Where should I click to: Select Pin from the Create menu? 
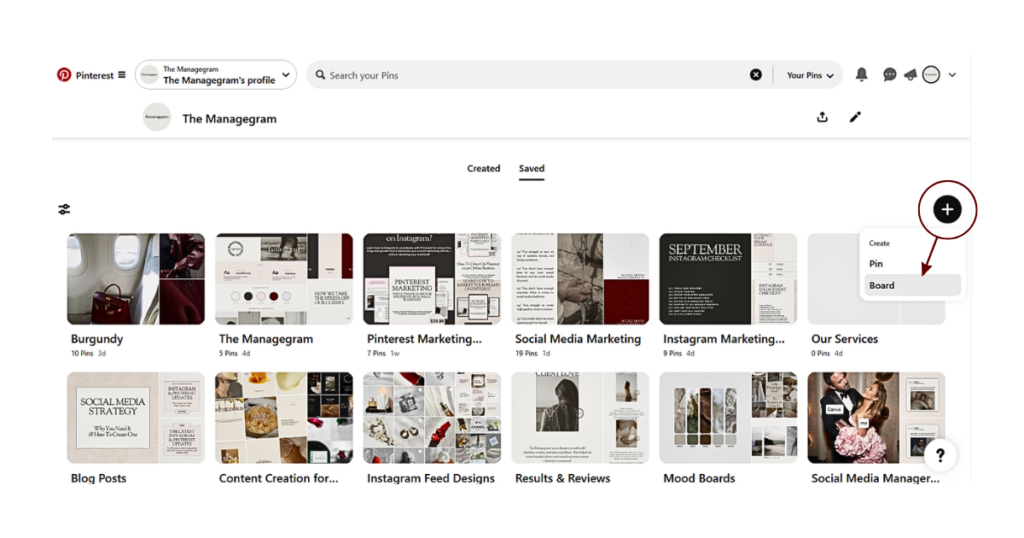876,264
